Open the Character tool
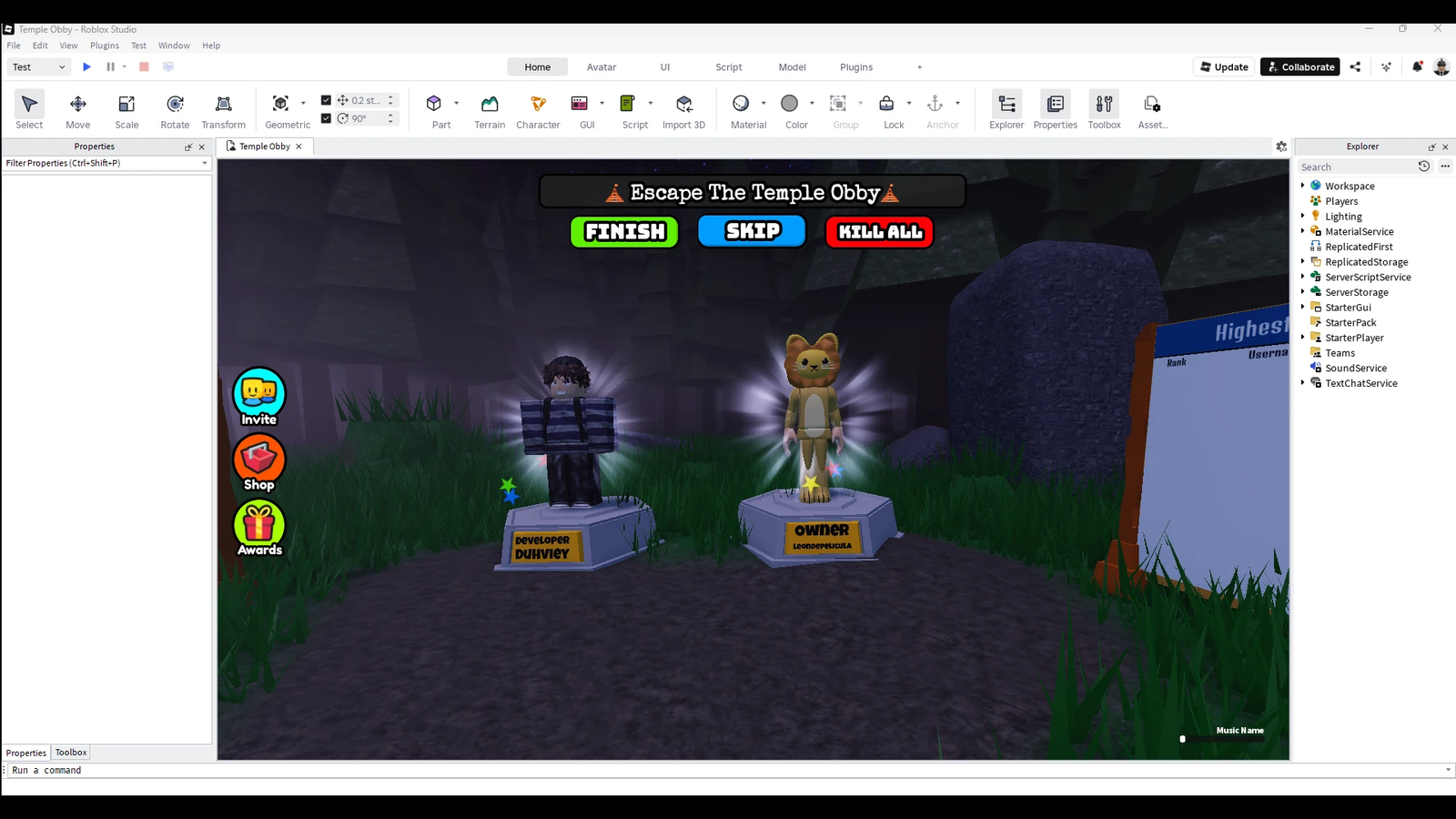Image resolution: width=1456 pixels, height=819 pixels. coord(538,110)
